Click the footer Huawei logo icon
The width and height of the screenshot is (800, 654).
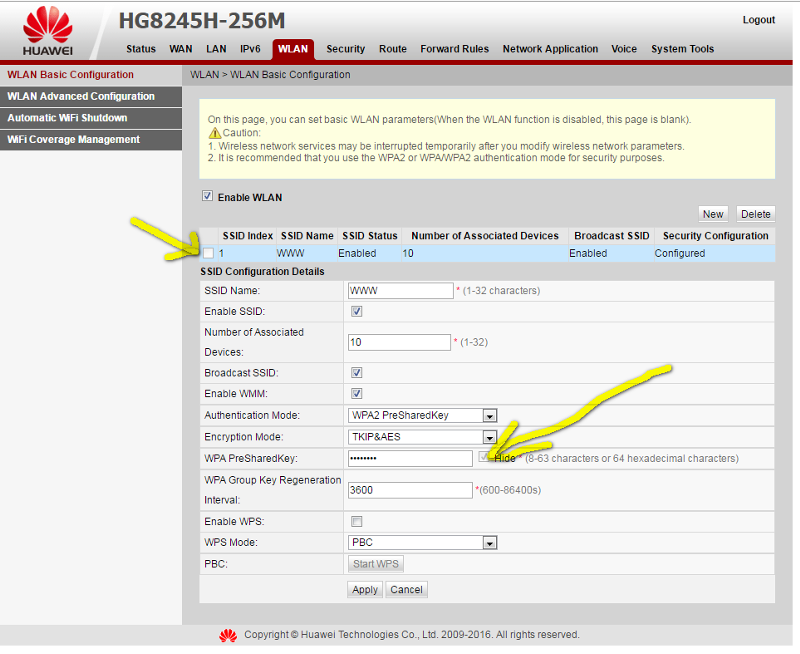pos(228,635)
